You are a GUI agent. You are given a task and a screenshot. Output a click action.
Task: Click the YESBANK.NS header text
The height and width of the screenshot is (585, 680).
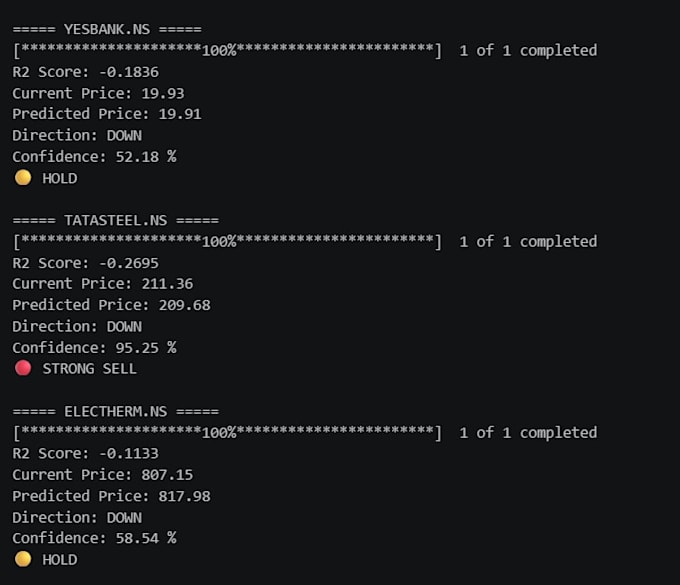point(107,29)
